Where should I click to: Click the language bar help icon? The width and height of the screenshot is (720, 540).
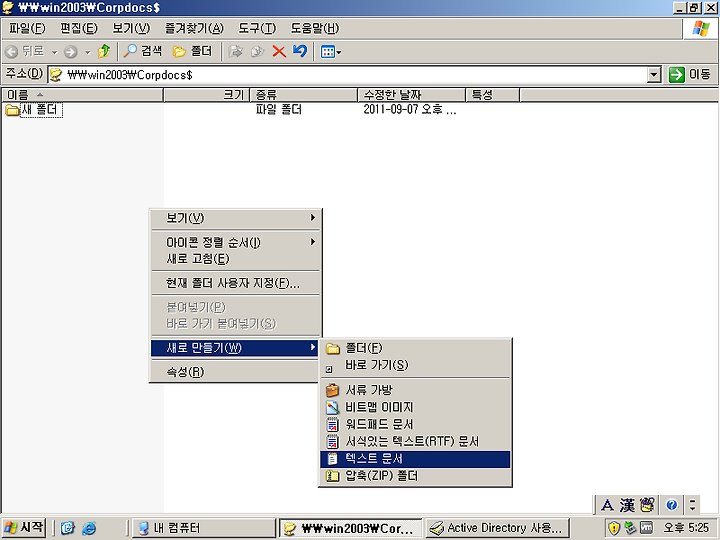[672, 506]
